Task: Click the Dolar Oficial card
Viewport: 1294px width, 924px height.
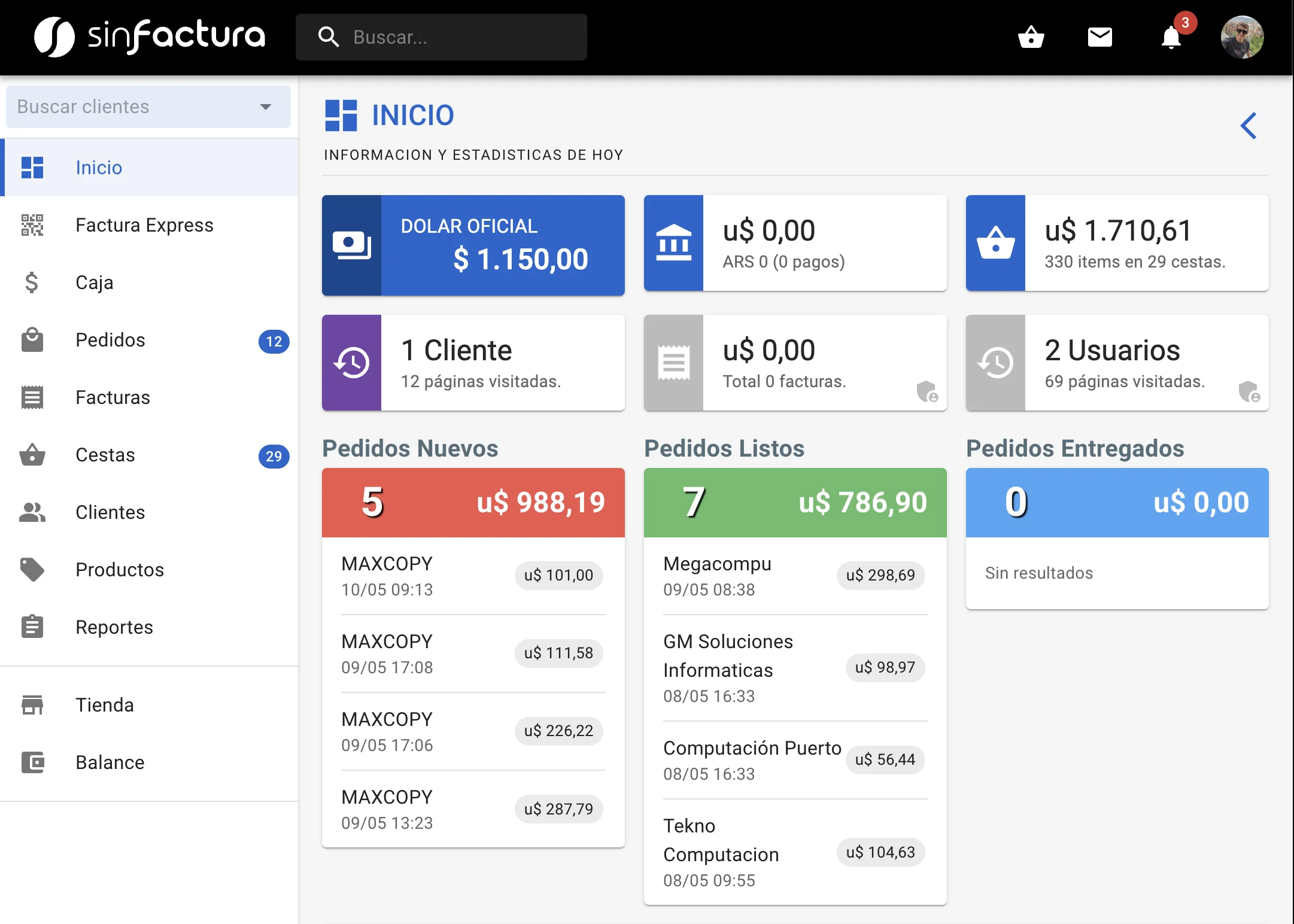Action: click(473, 245)
